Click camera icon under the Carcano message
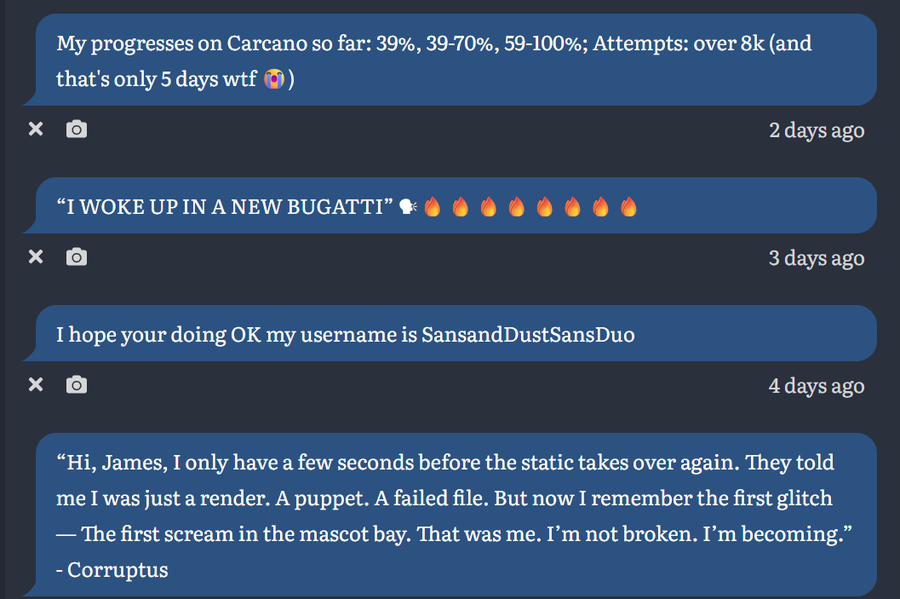 pos(76,129)
